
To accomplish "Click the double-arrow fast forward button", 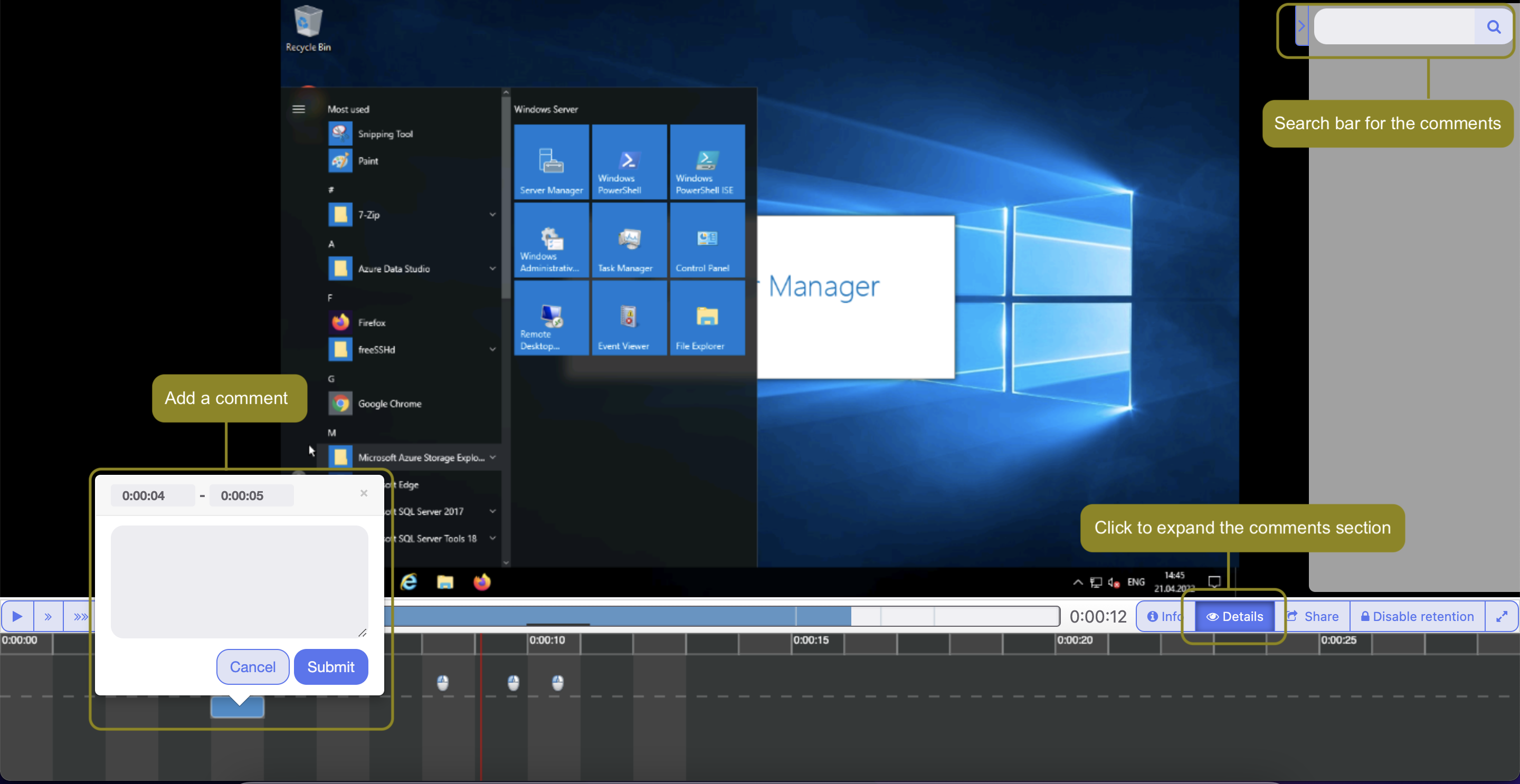I will click(x=48, y=616).
